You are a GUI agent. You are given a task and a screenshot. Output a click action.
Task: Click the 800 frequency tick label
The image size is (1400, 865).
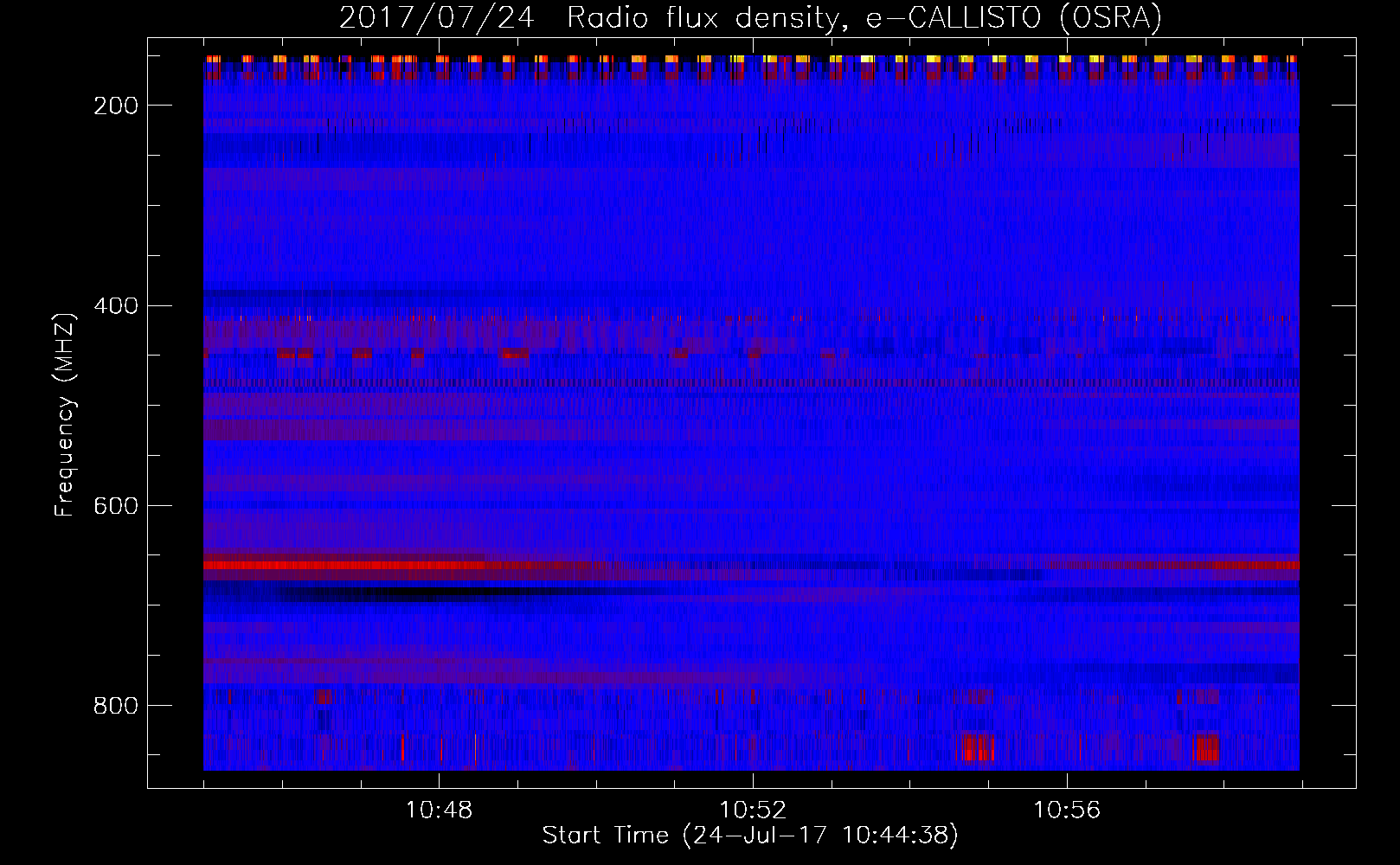115,706
